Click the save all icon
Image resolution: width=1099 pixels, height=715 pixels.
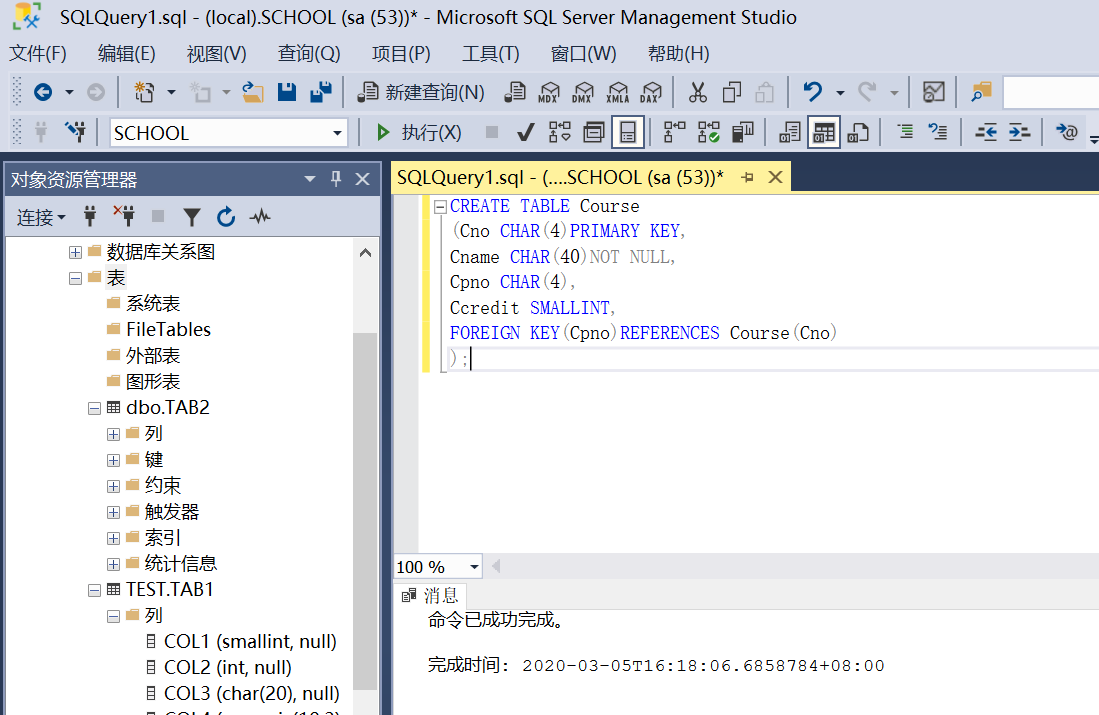point(321,92)
